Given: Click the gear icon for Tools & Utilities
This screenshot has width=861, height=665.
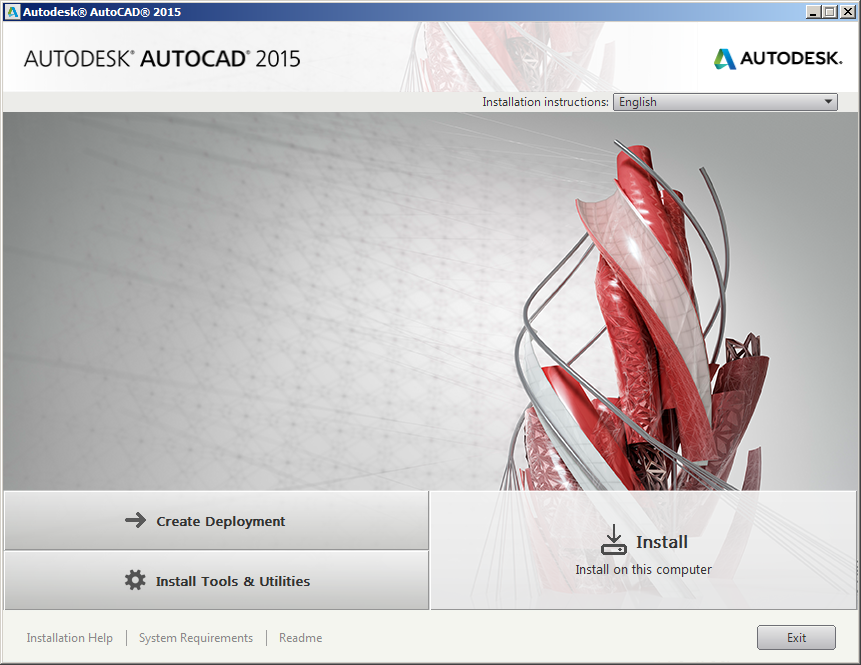Looking at the screenshot, I should coord(135,580).
